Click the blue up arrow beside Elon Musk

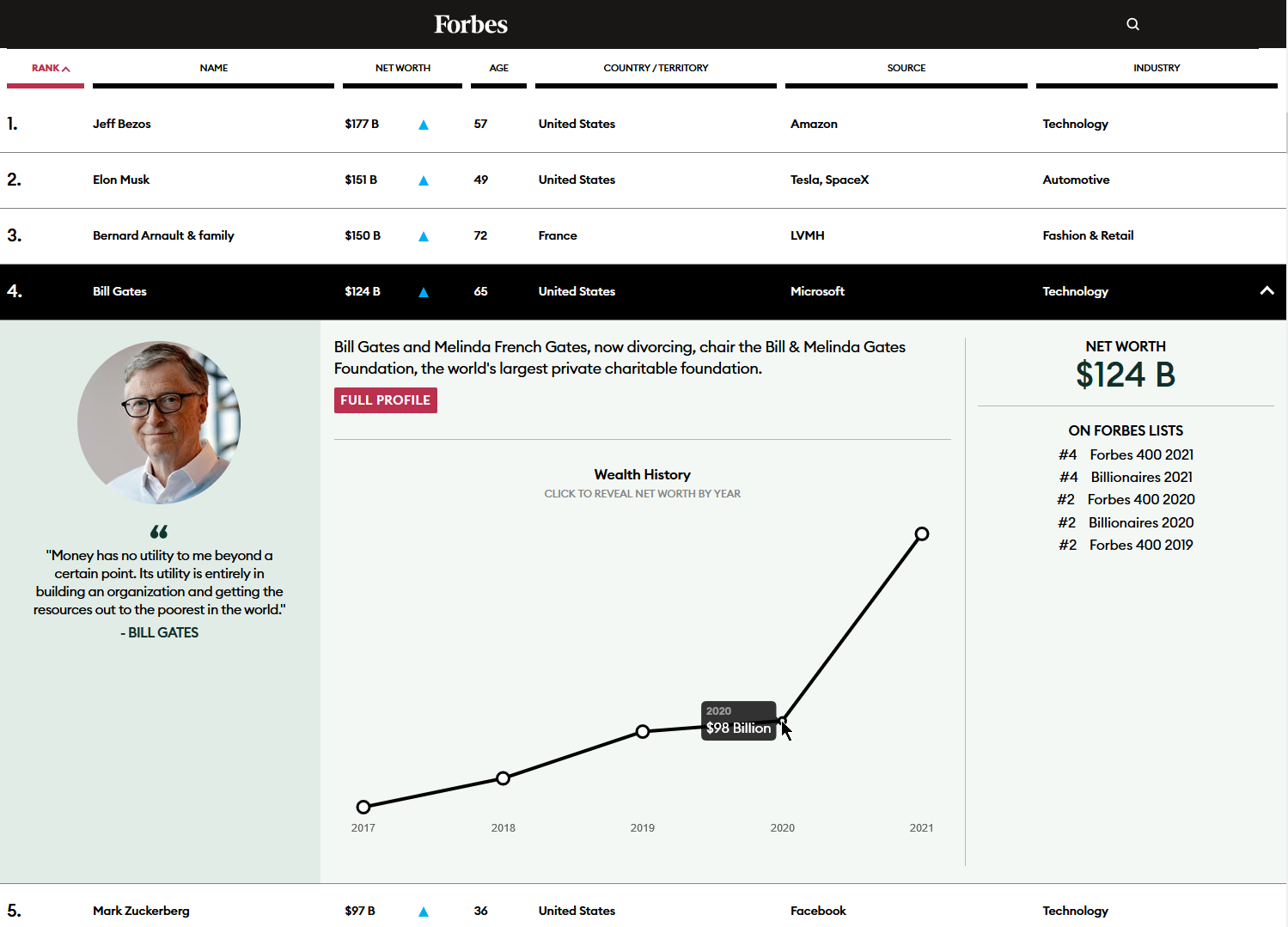[423, 180]
